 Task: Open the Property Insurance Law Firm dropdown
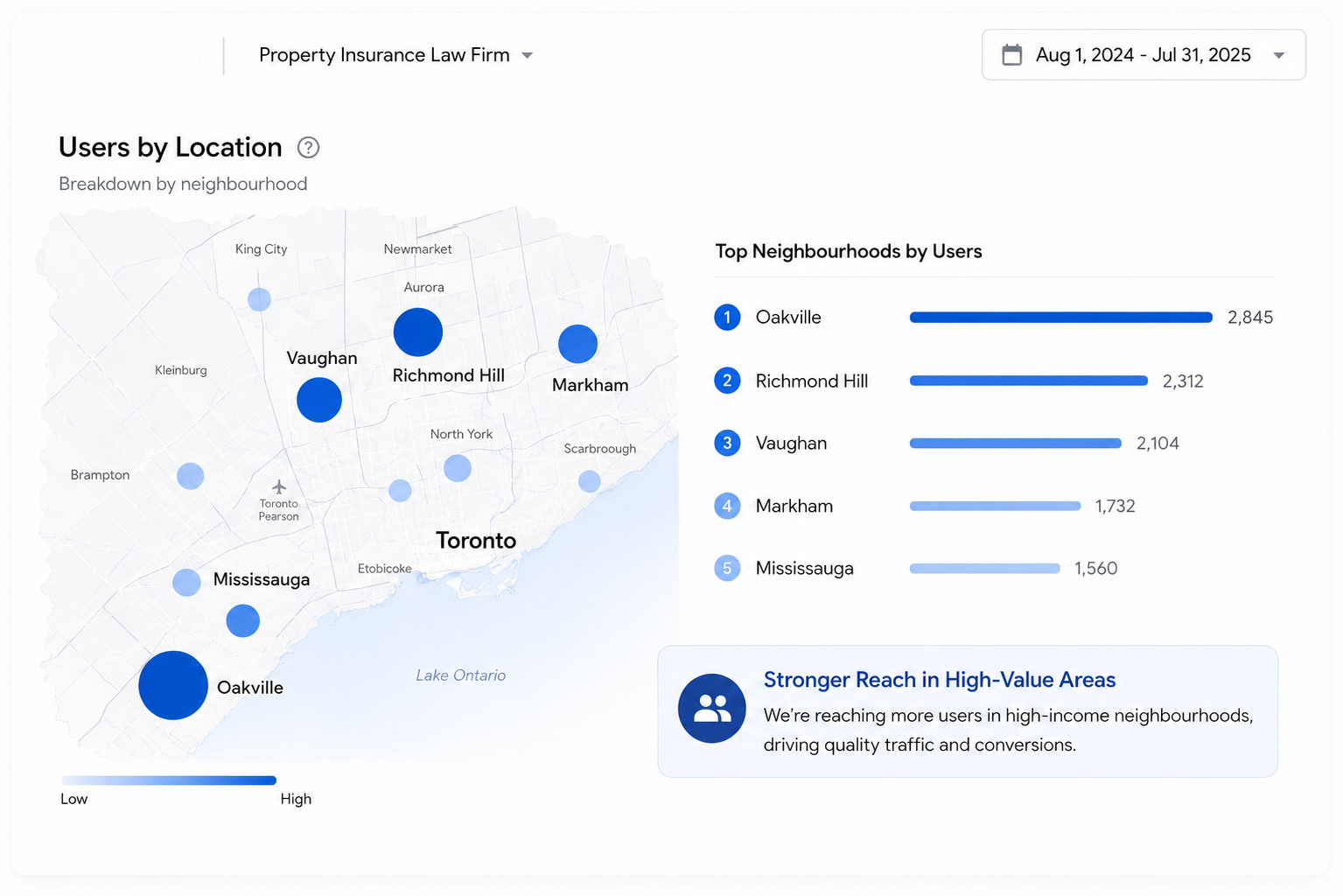coord(395,55)
